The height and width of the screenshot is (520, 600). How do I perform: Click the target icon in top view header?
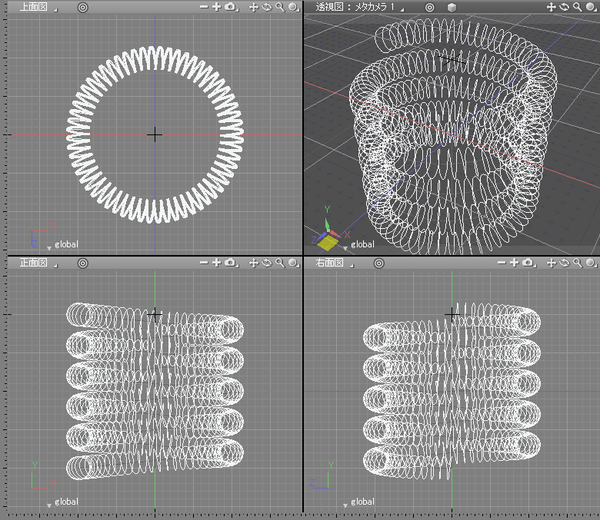[x=83, y=7]
